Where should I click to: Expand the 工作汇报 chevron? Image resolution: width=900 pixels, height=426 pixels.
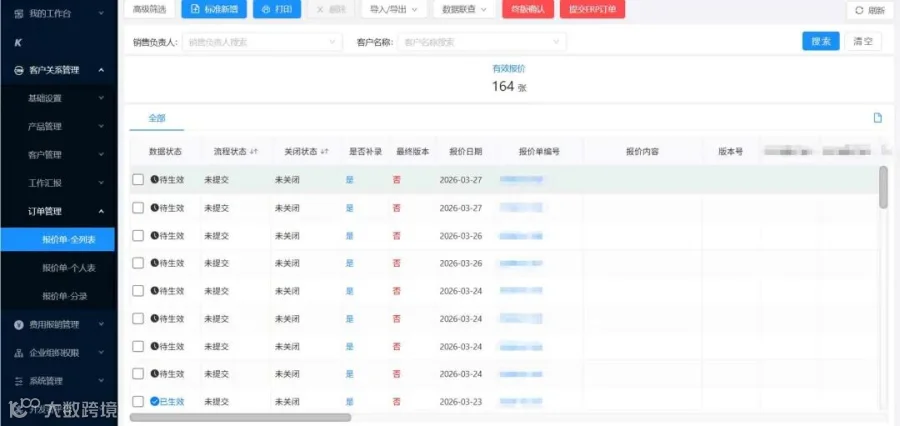(x=102, y=183)
